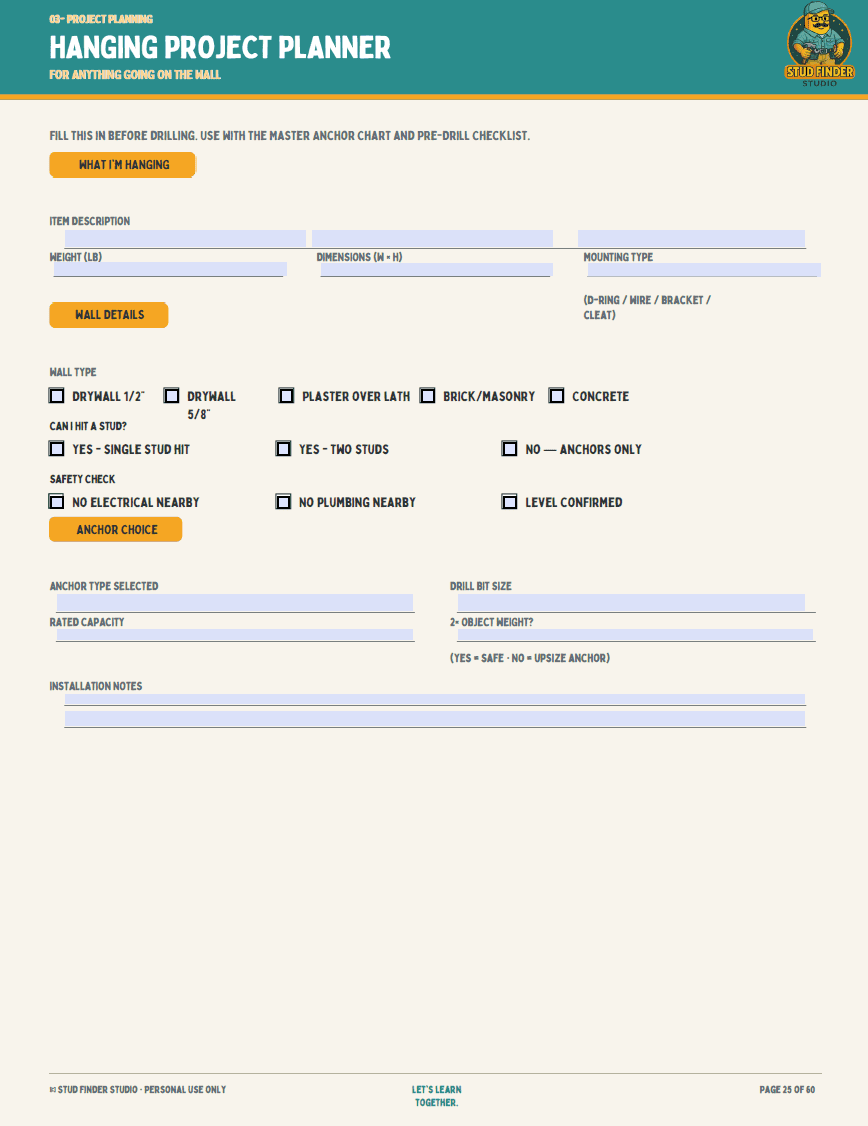The image size is (868, 1126).
Task: Mark the Concrete wall type checkbox
Action: (x=556, y=396)
